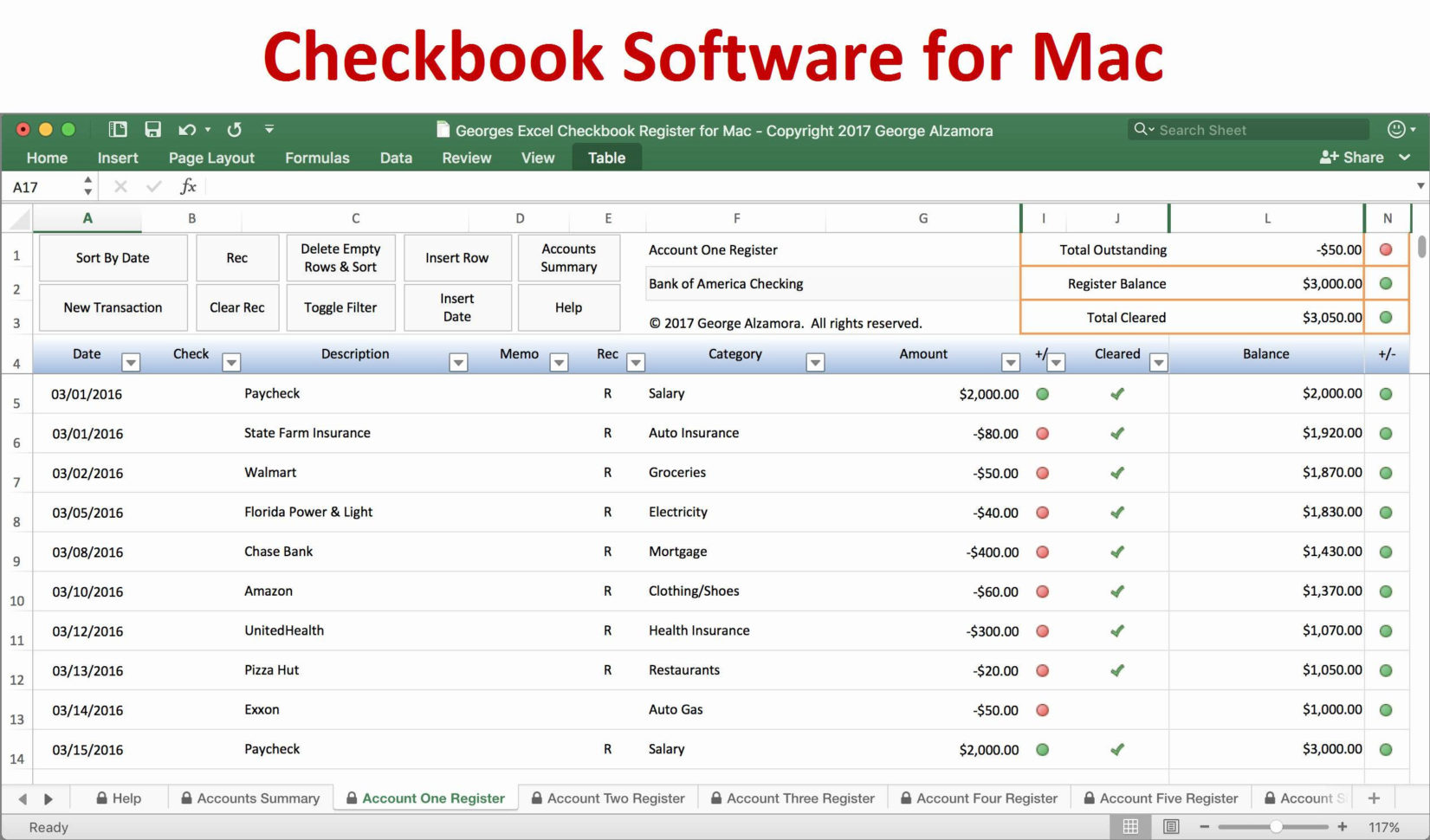
Task: Switch to the Formulas tab
Action: [317, 158]
